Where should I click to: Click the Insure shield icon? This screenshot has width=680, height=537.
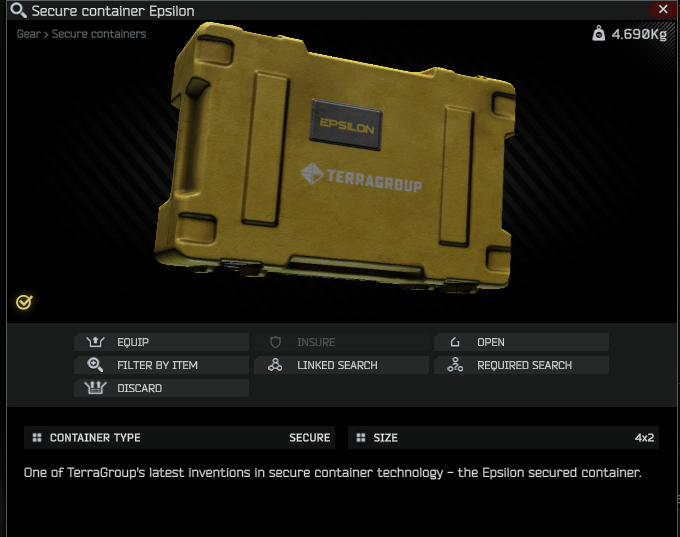[275, 342]
